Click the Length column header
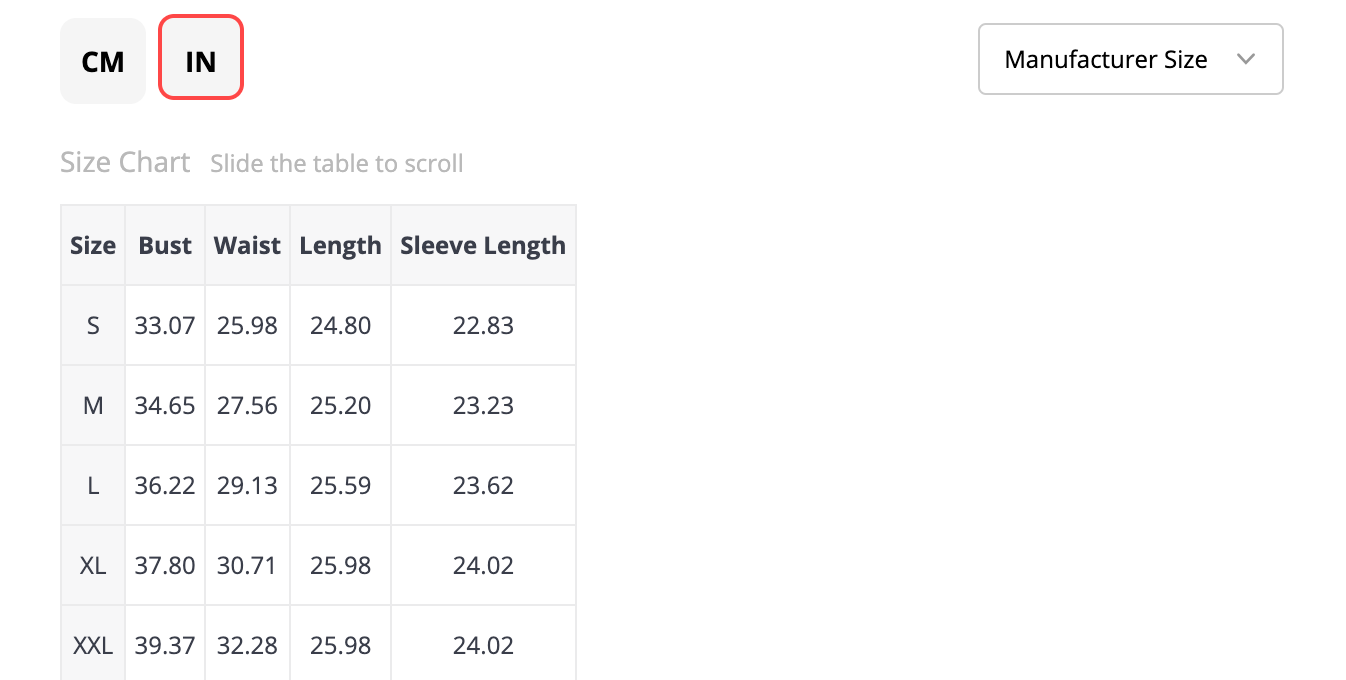Viewport: 1346px width, 680px height. click(340, 245)
